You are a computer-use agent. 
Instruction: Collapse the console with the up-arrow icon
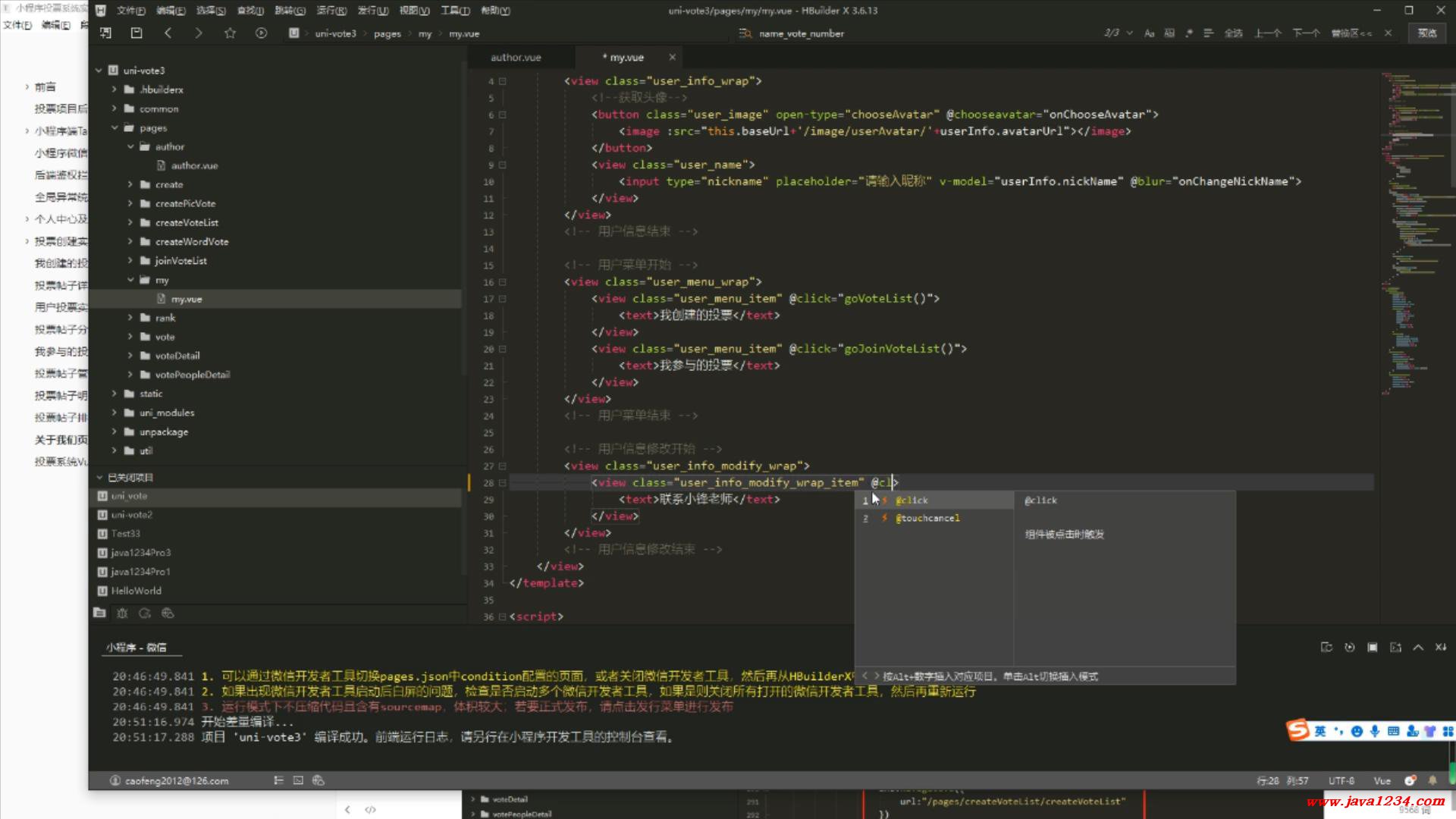[1418, 647]
